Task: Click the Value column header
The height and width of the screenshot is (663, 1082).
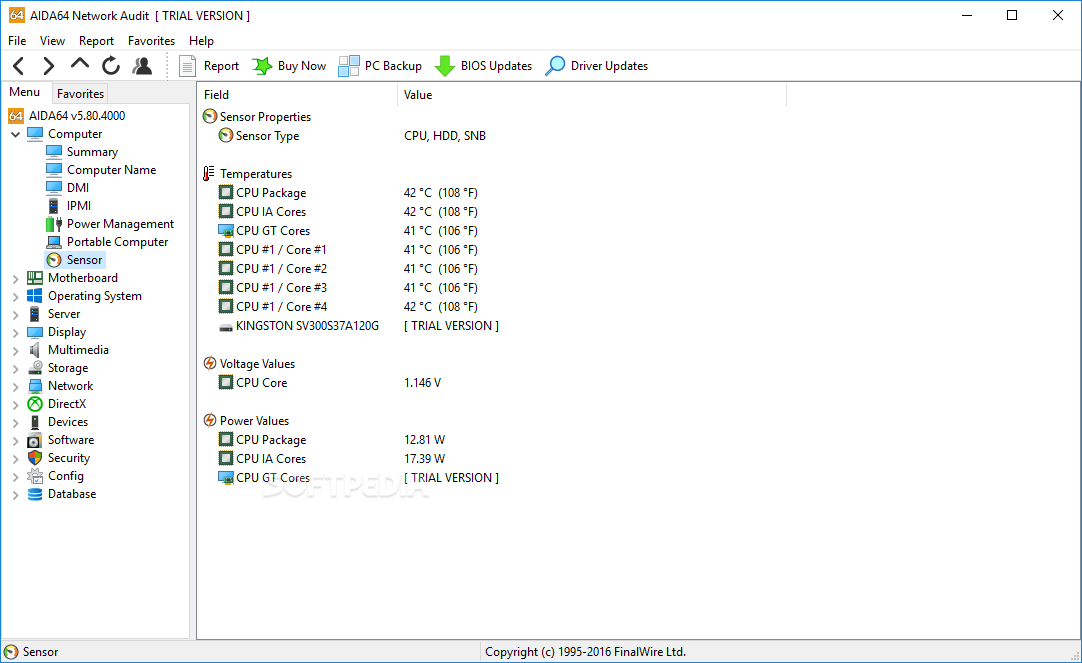Action: coord(592,95)
